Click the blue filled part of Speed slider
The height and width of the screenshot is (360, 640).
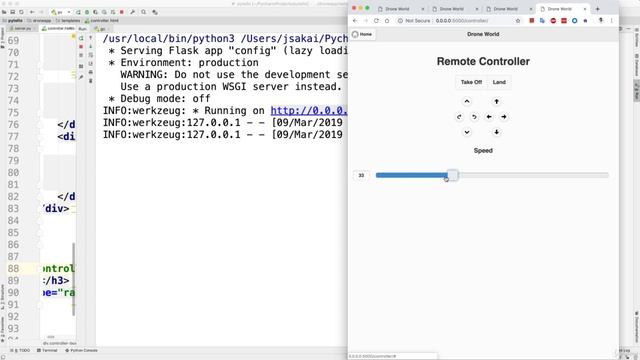click(411, 175)
